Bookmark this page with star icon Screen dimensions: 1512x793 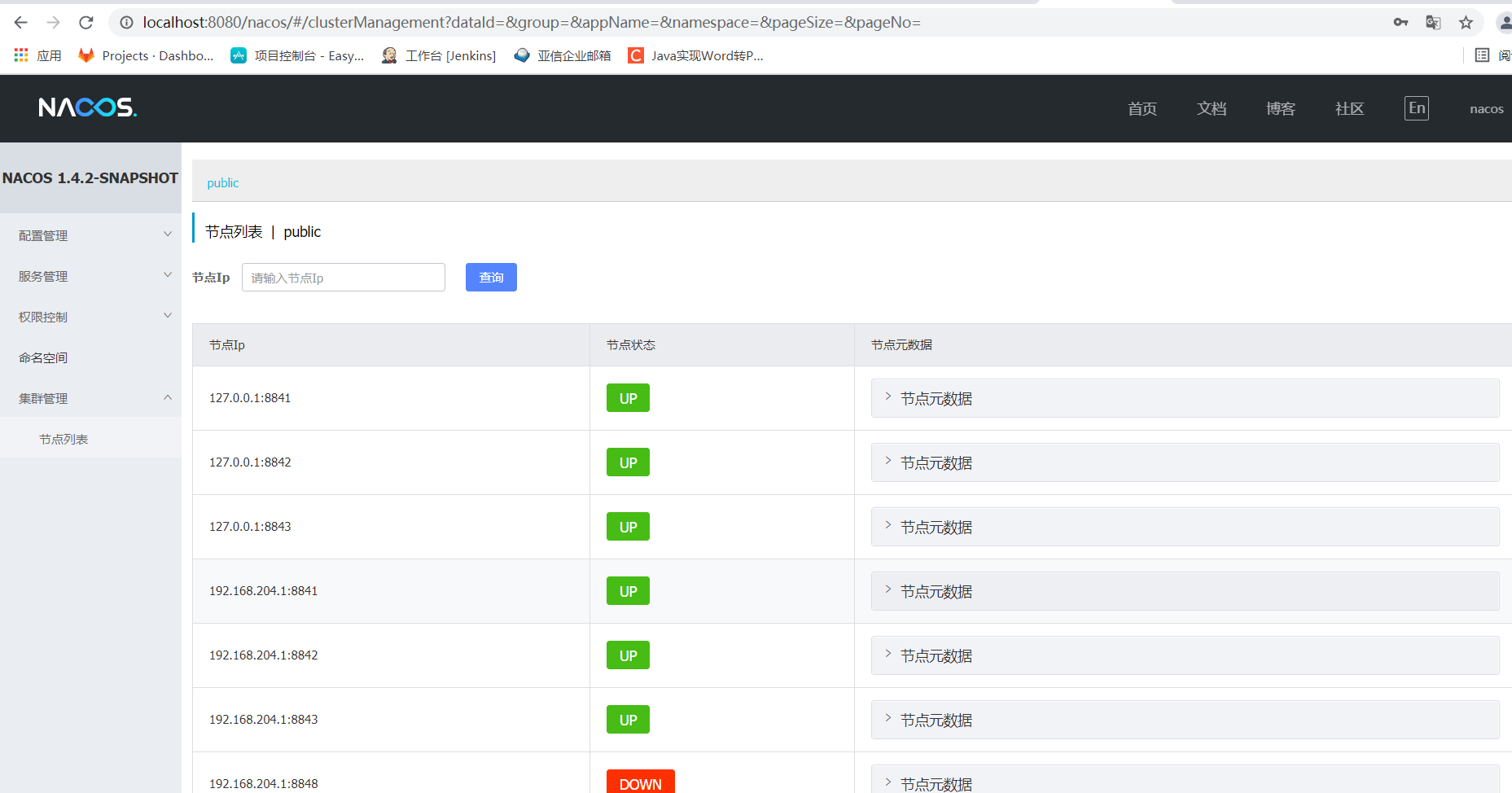(x=1466, y=23)
